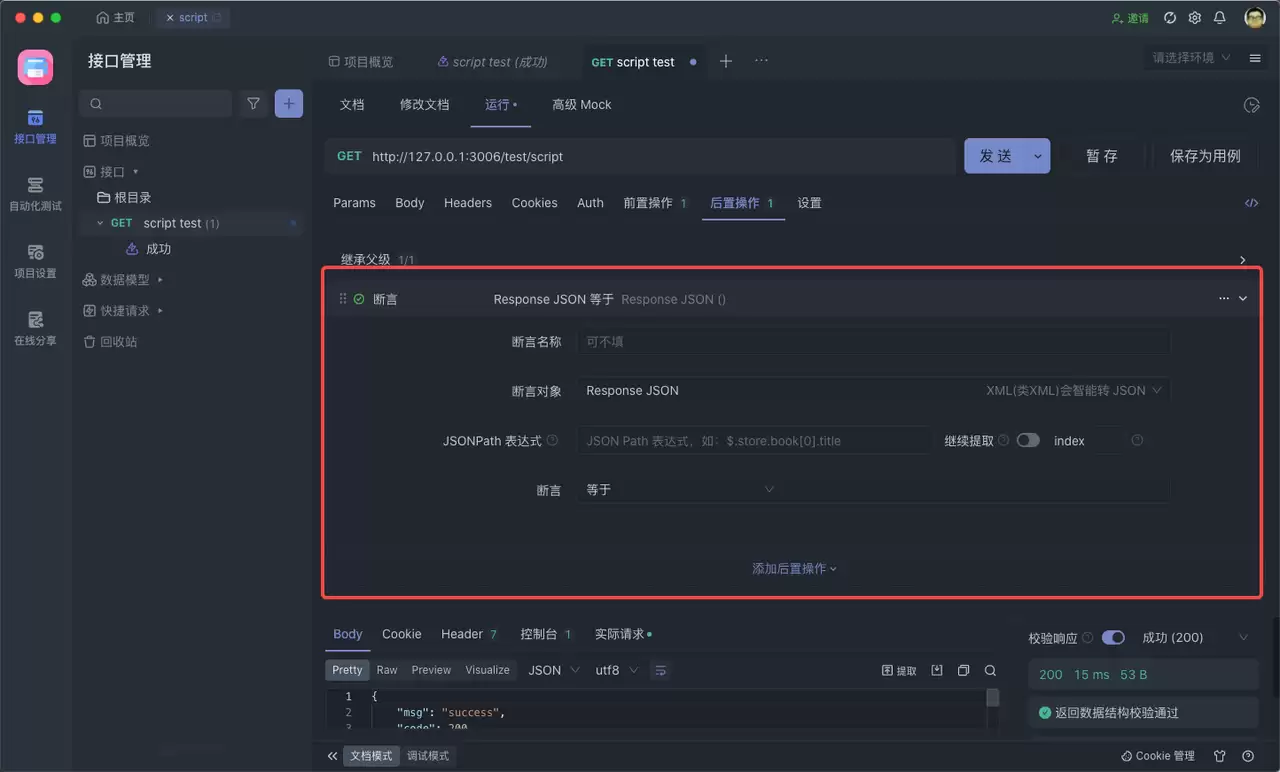The width and height of the screenshot is (1280, 772).
Task: Select the Raw response view
Action: click(387, 670)
